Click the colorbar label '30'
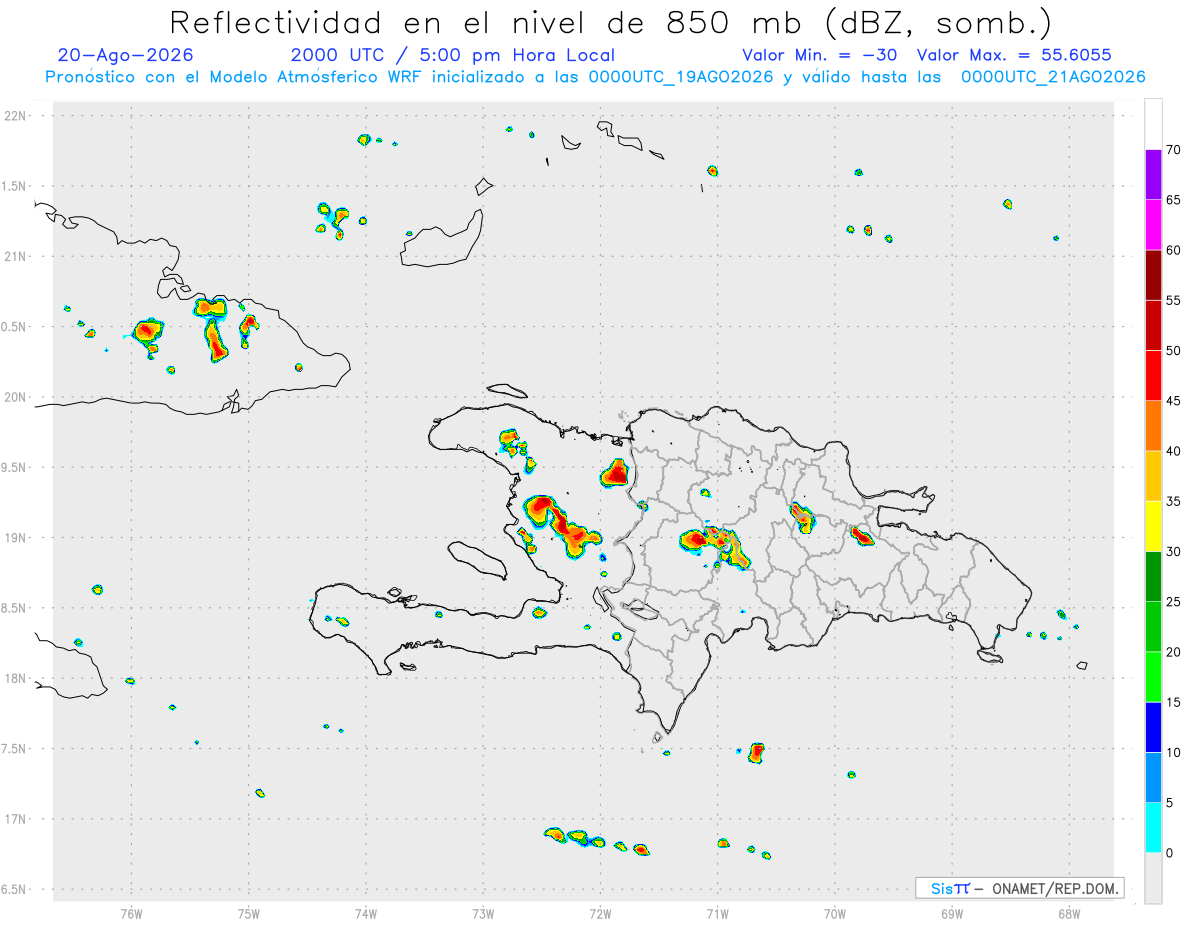Viewport: 1200px width, 927px height. point(1174,552)
